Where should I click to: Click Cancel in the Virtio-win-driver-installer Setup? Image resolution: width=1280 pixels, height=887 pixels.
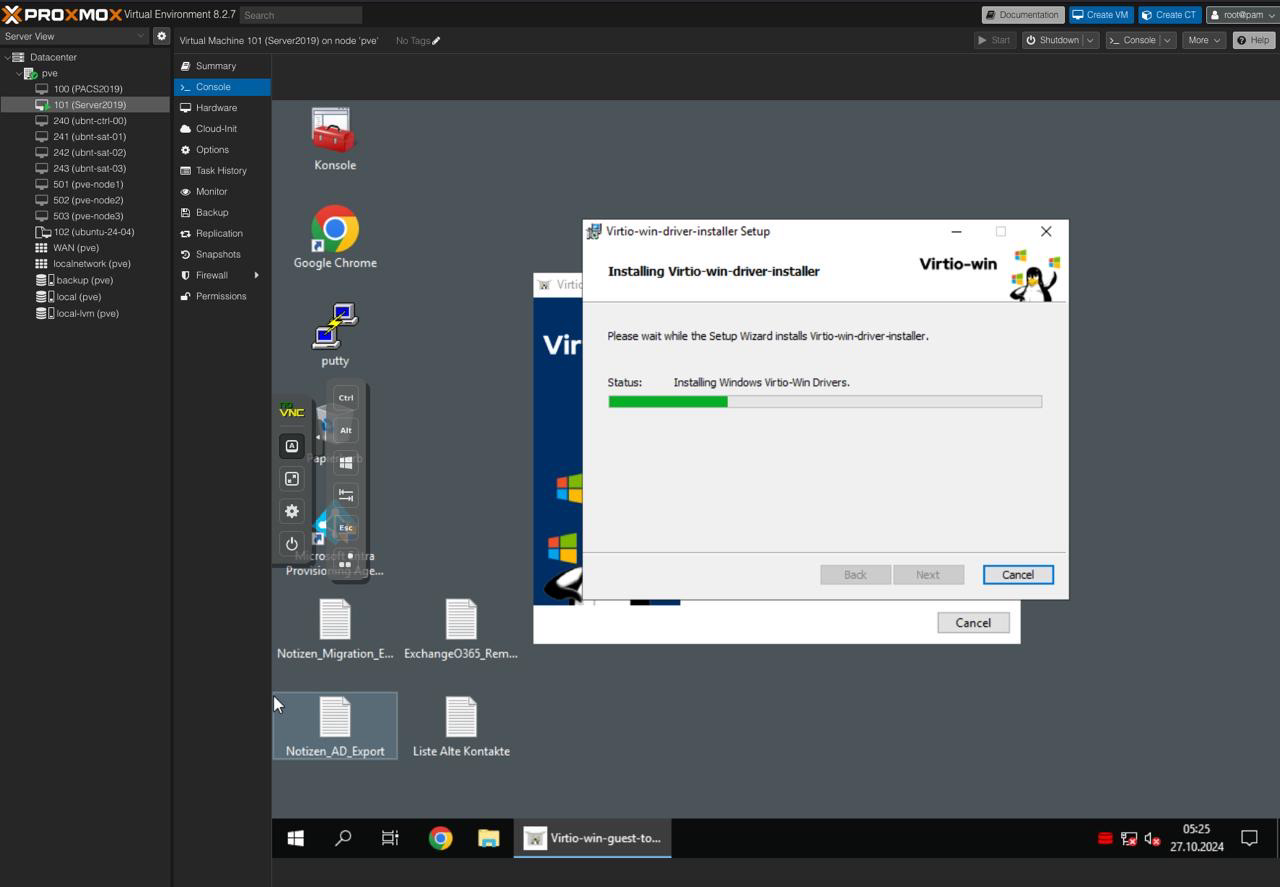1018,574
